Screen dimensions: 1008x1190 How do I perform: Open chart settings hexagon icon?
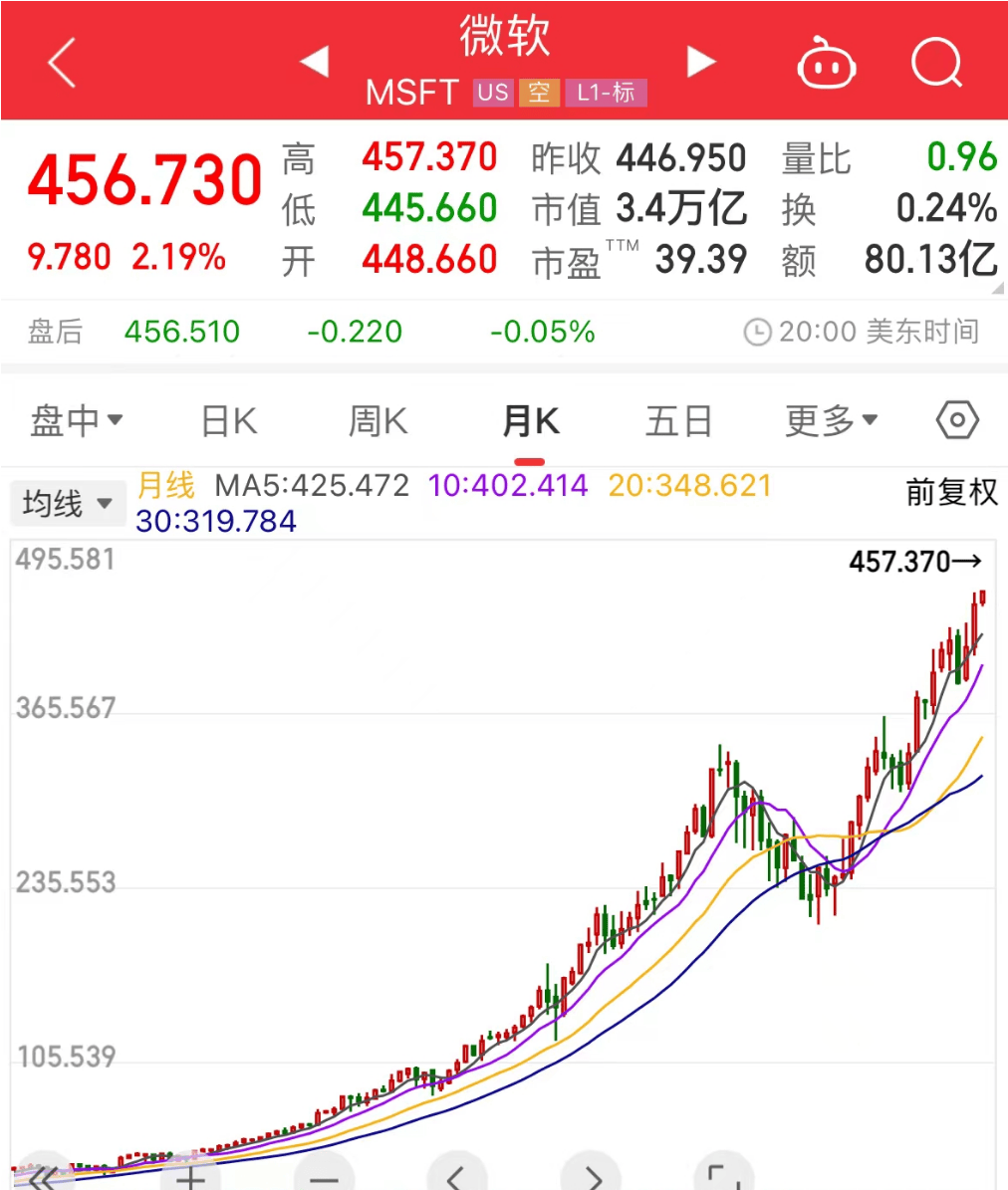(x=957, y=419)
